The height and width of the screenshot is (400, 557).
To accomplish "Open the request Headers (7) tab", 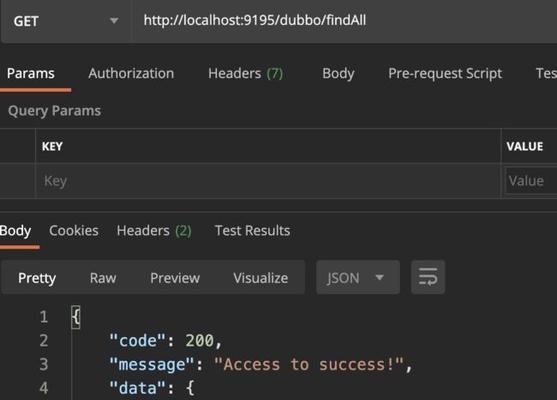I will (245, 74).
